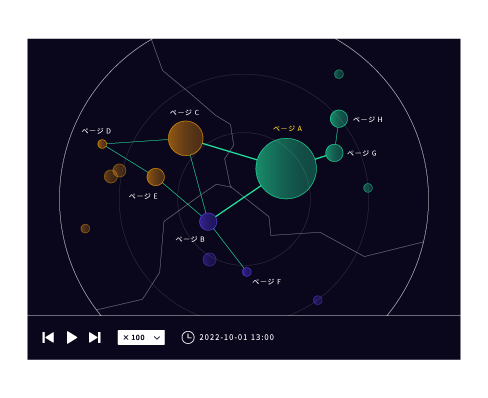Screen dimensions: 488x398
Task: Select the green ページ H node
Action: 339,119
